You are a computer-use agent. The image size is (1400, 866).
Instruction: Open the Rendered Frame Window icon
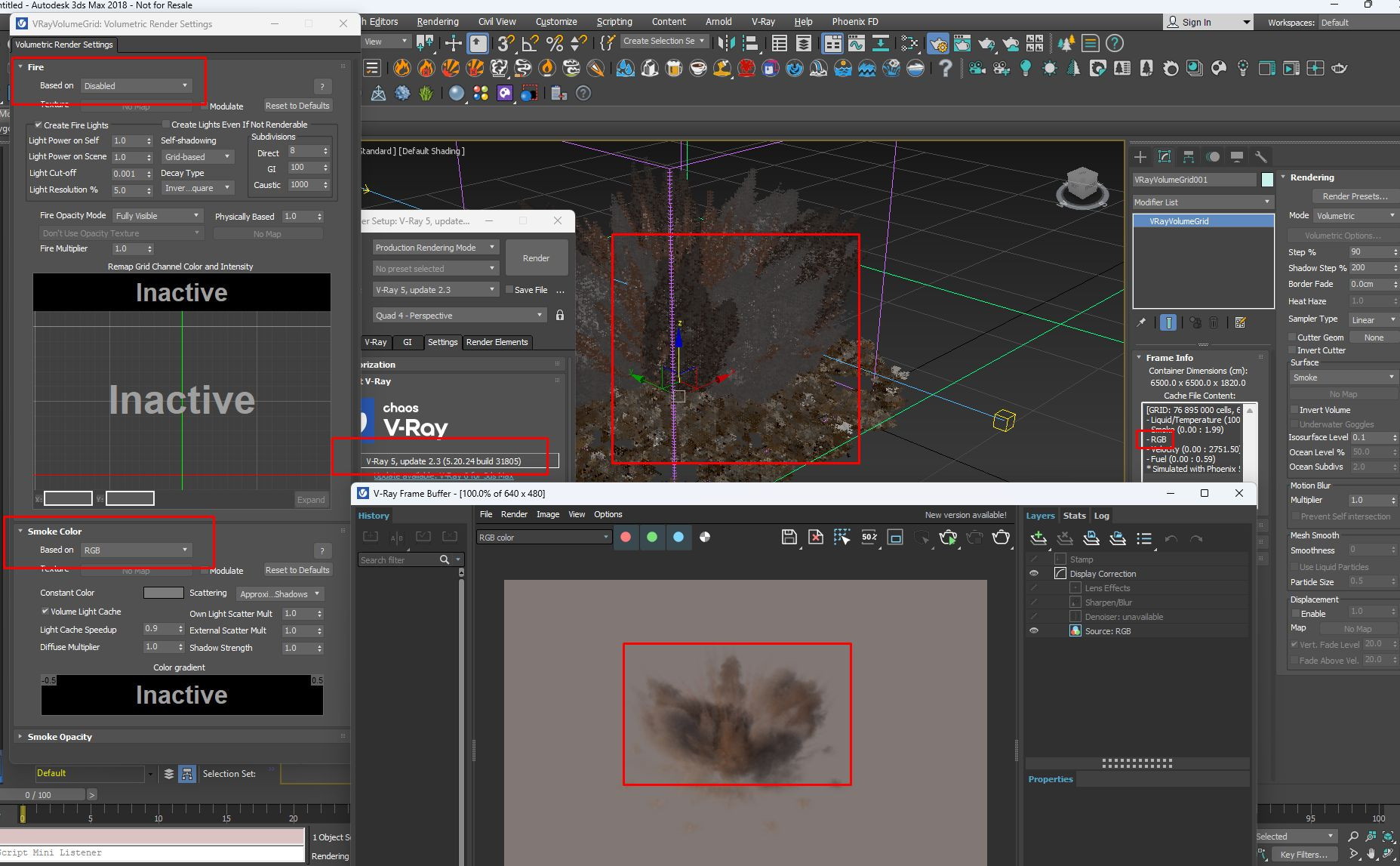click(962, 43)
